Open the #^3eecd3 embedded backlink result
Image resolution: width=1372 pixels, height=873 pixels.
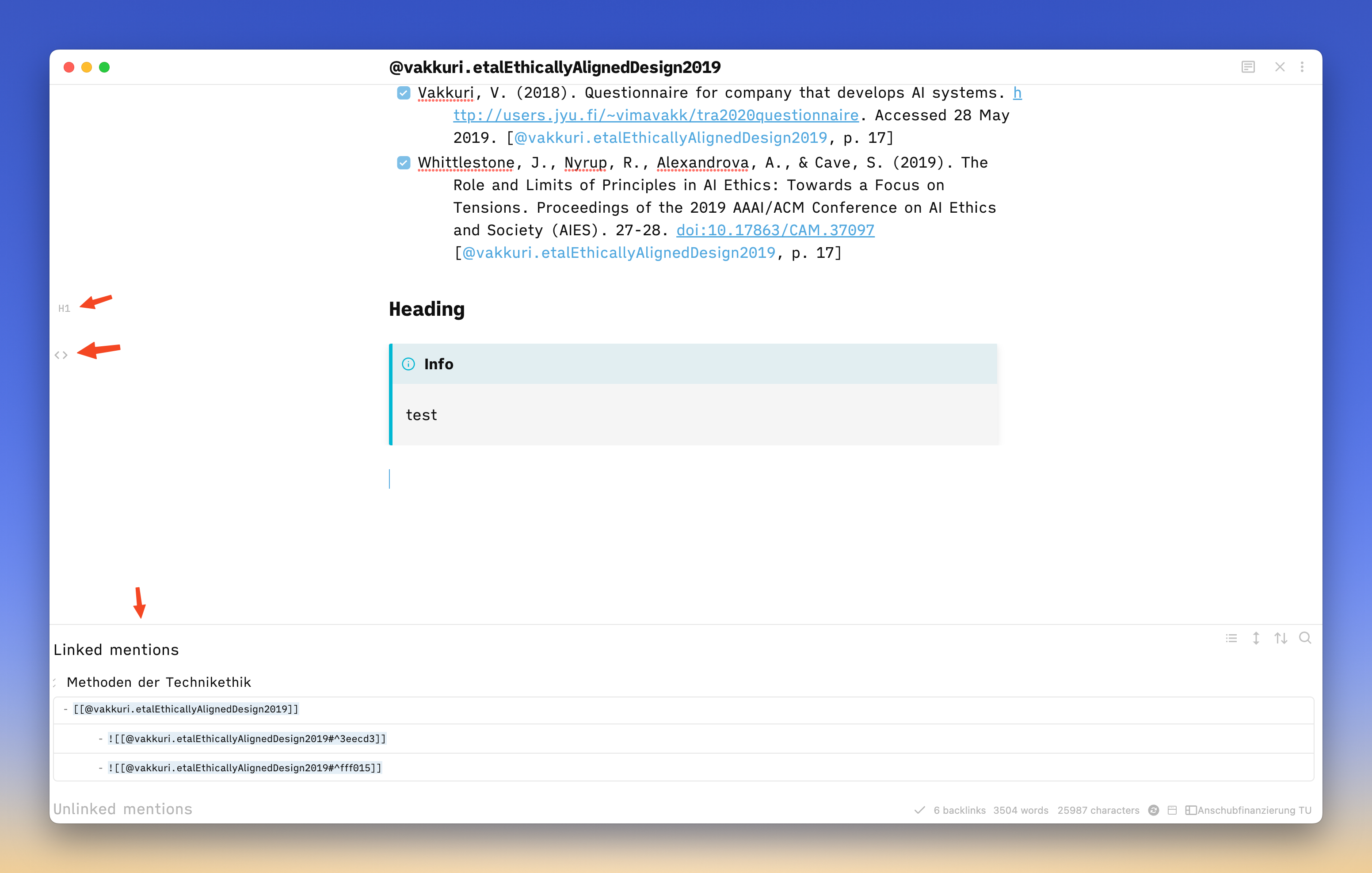247,739
